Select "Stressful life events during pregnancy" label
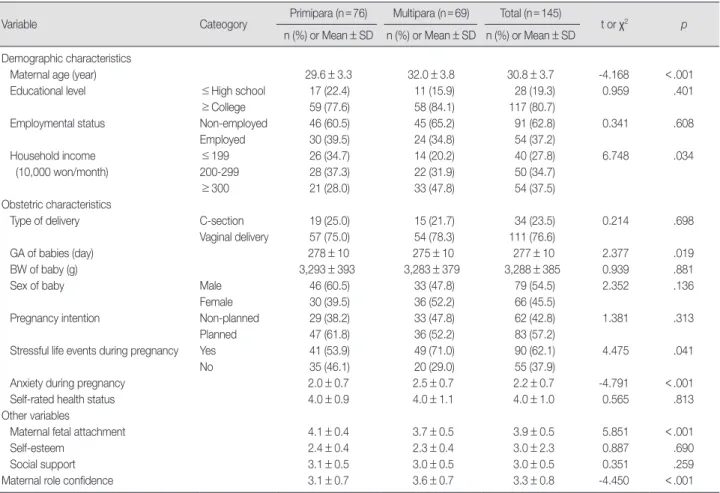The image size is (720, 493). coord(94,351)
